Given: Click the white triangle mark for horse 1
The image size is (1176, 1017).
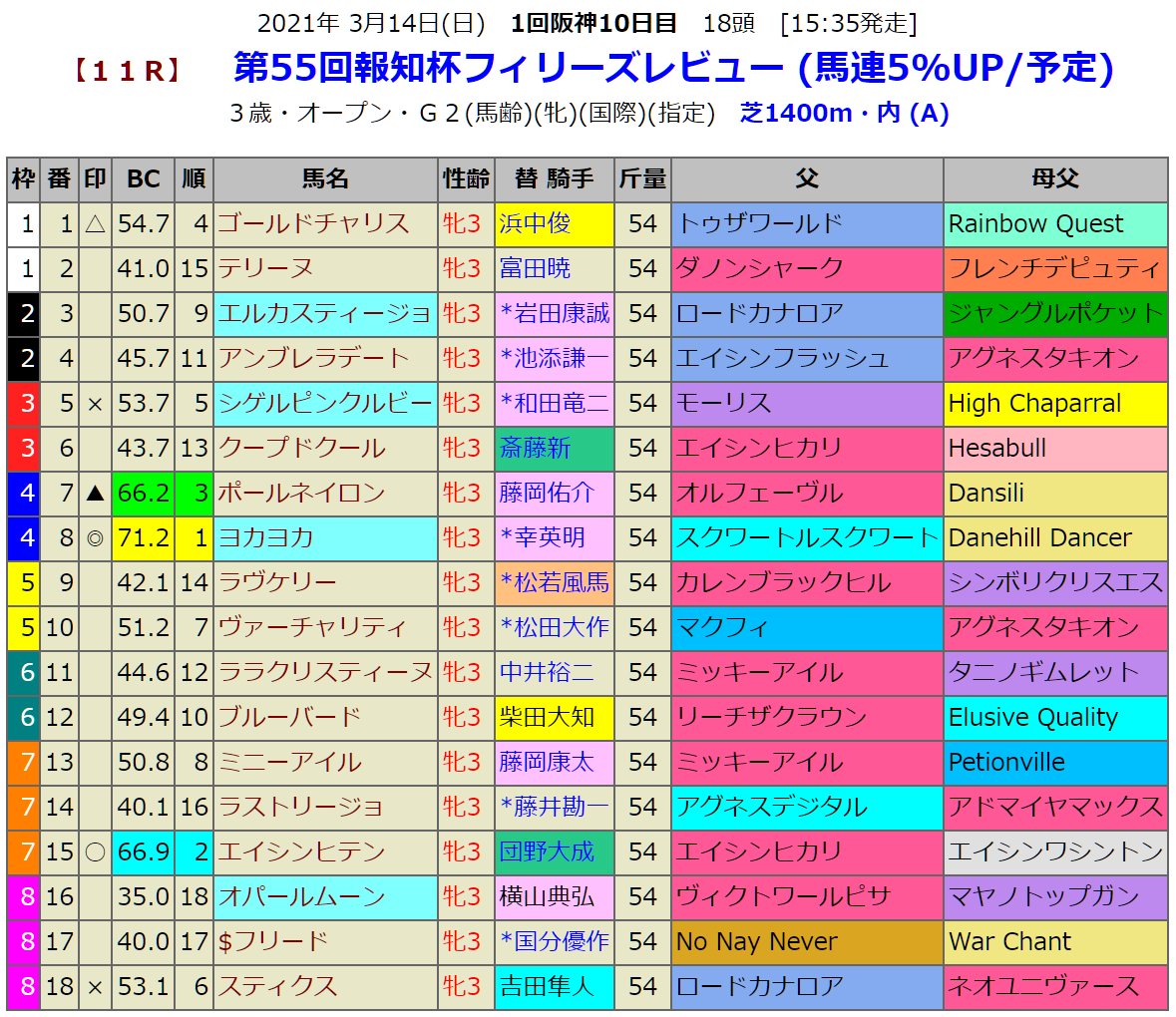Looking at the screenshot, I should pyautogui.click(x=95, y=224).
